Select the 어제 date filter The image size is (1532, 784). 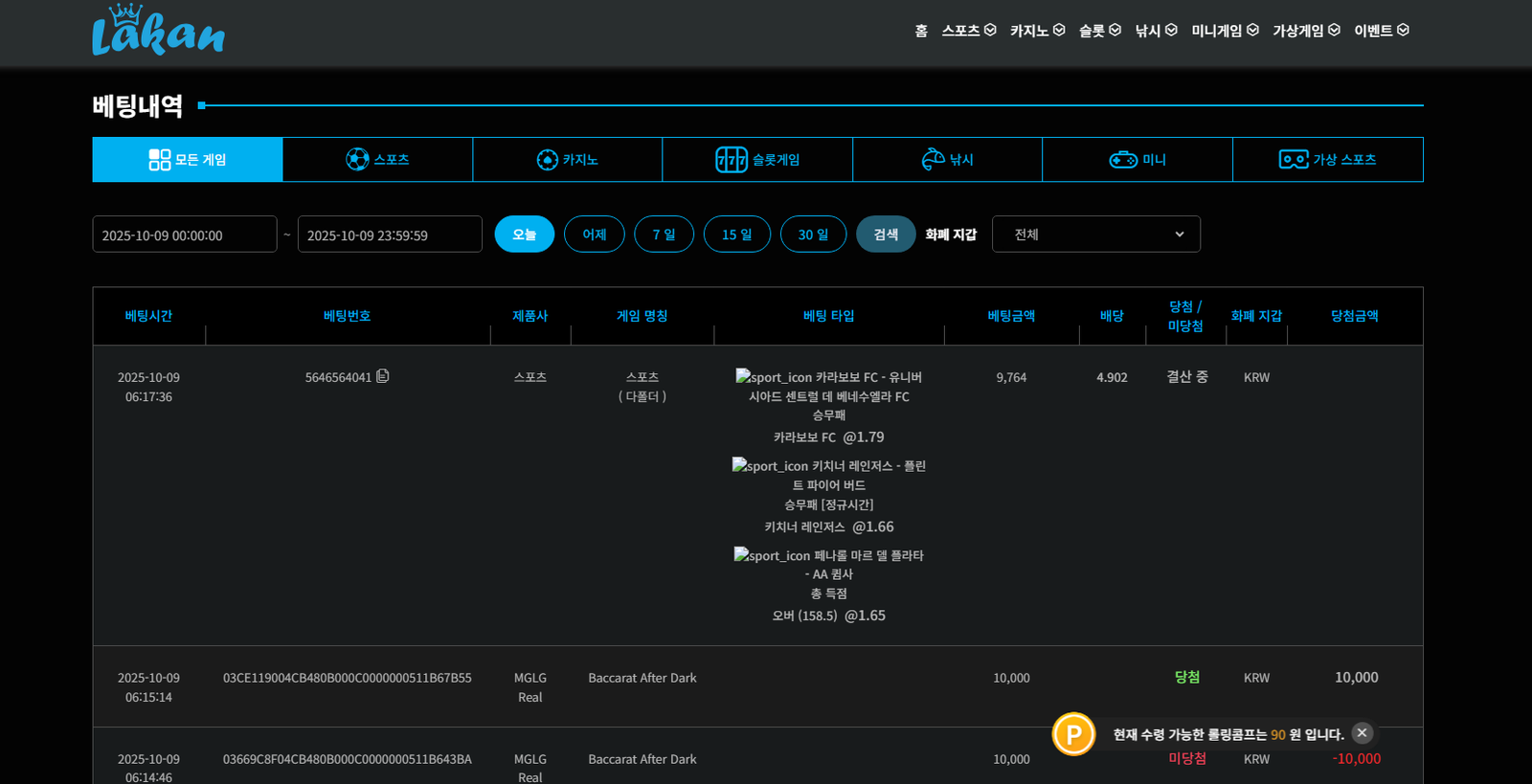[x=594, y=235]
